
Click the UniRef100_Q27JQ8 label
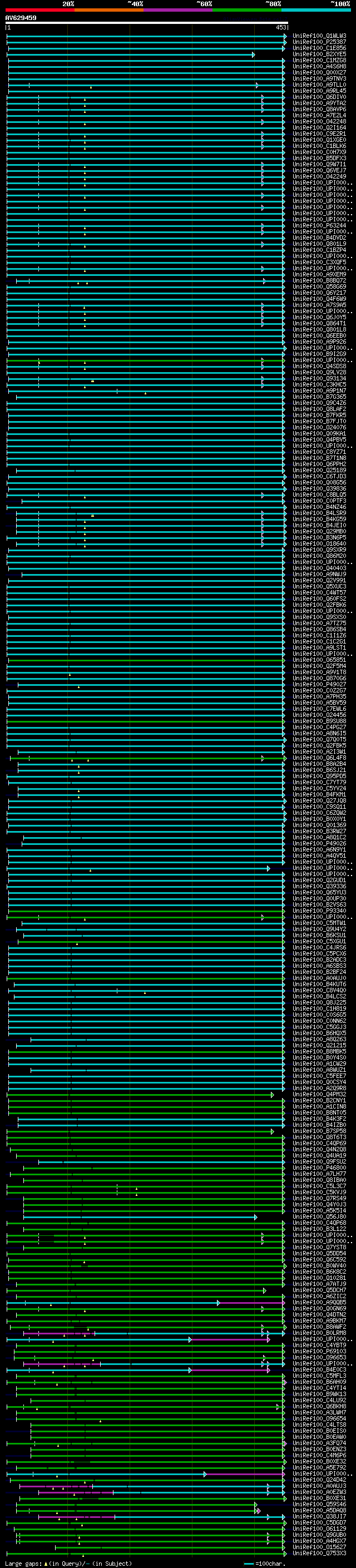tap(319, 800)
